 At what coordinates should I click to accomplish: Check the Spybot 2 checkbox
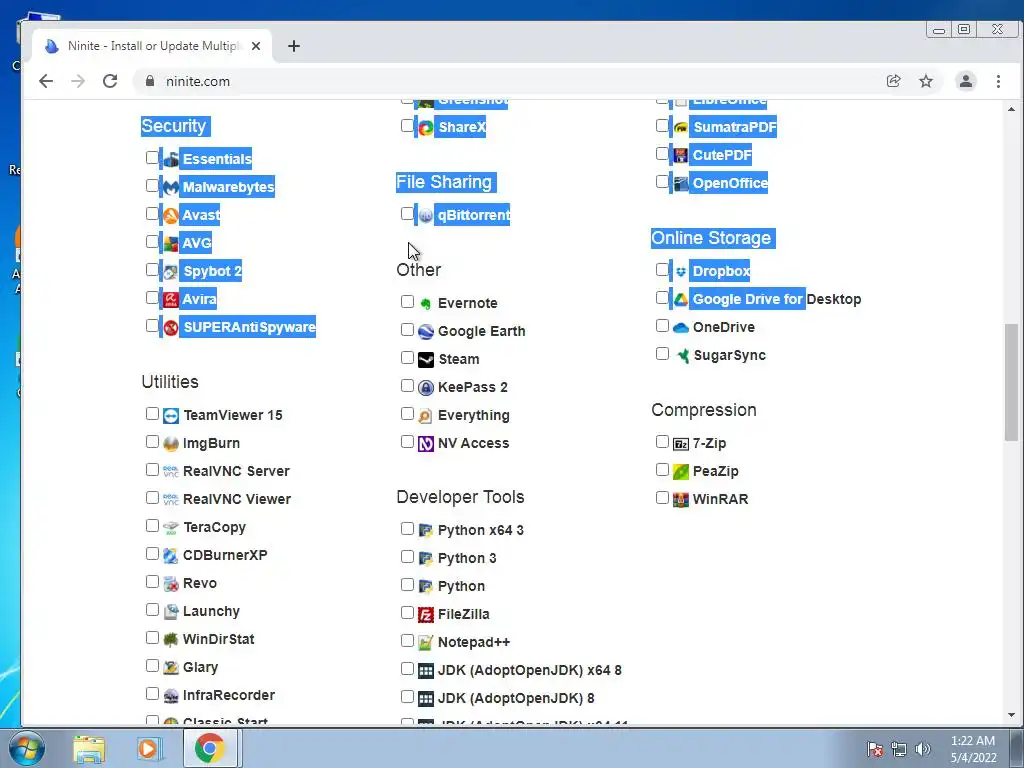[152, 270]
